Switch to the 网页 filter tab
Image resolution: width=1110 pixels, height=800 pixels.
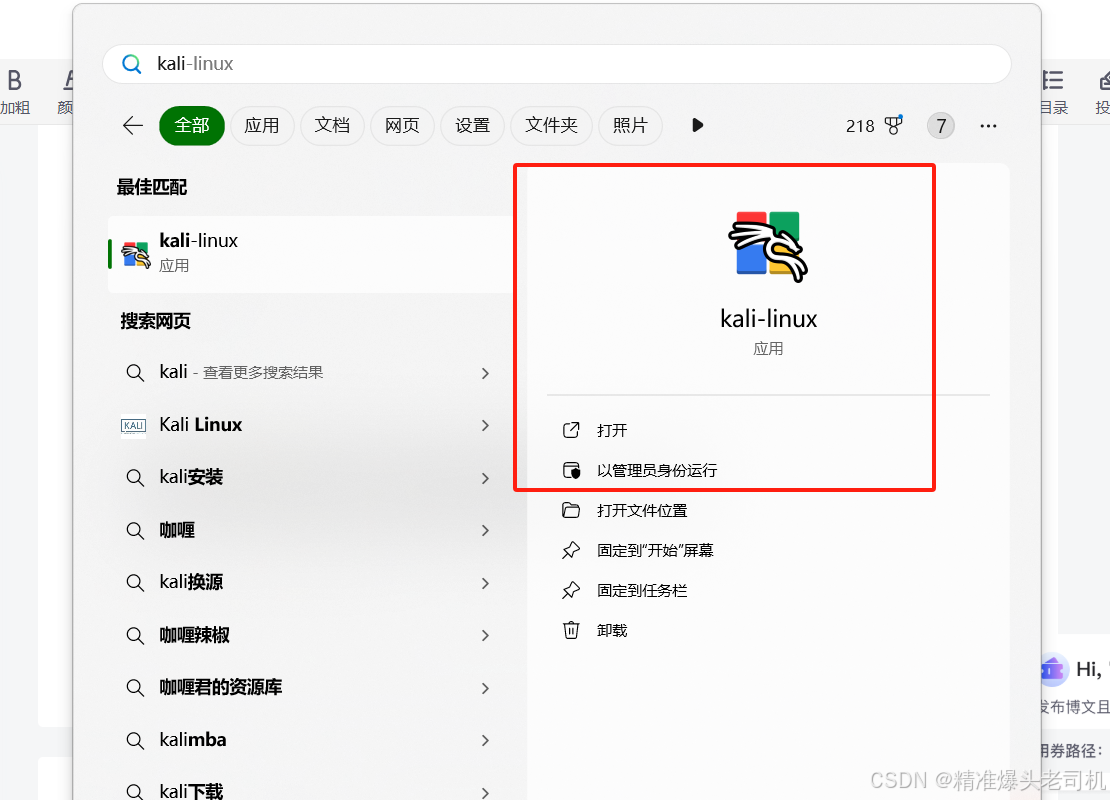402,126
